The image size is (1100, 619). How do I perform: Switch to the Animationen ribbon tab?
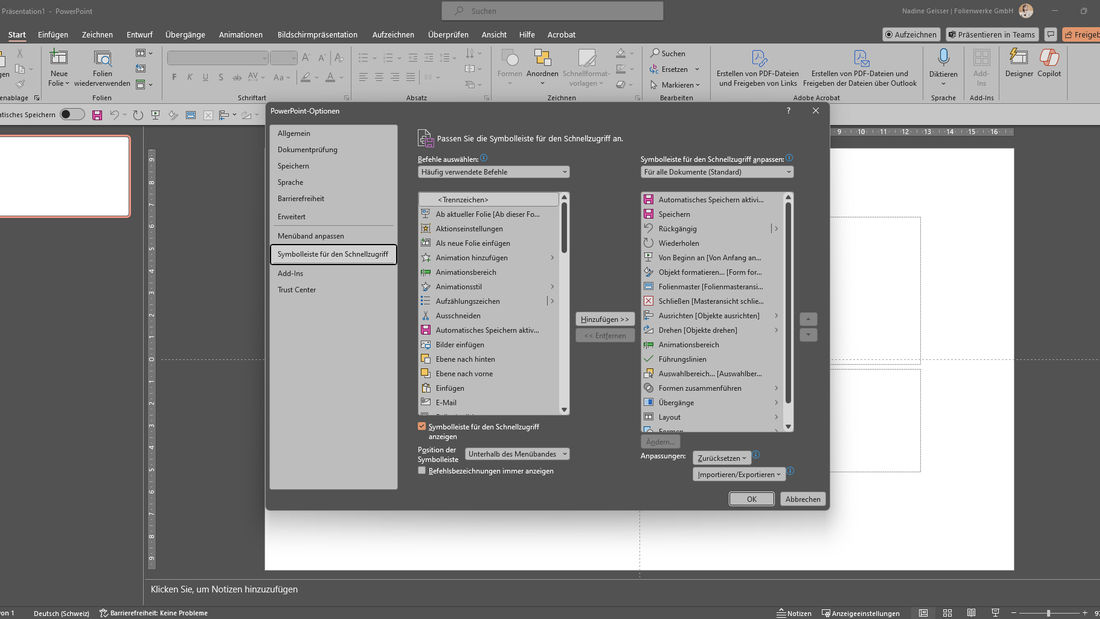click(x=239, y=34)
